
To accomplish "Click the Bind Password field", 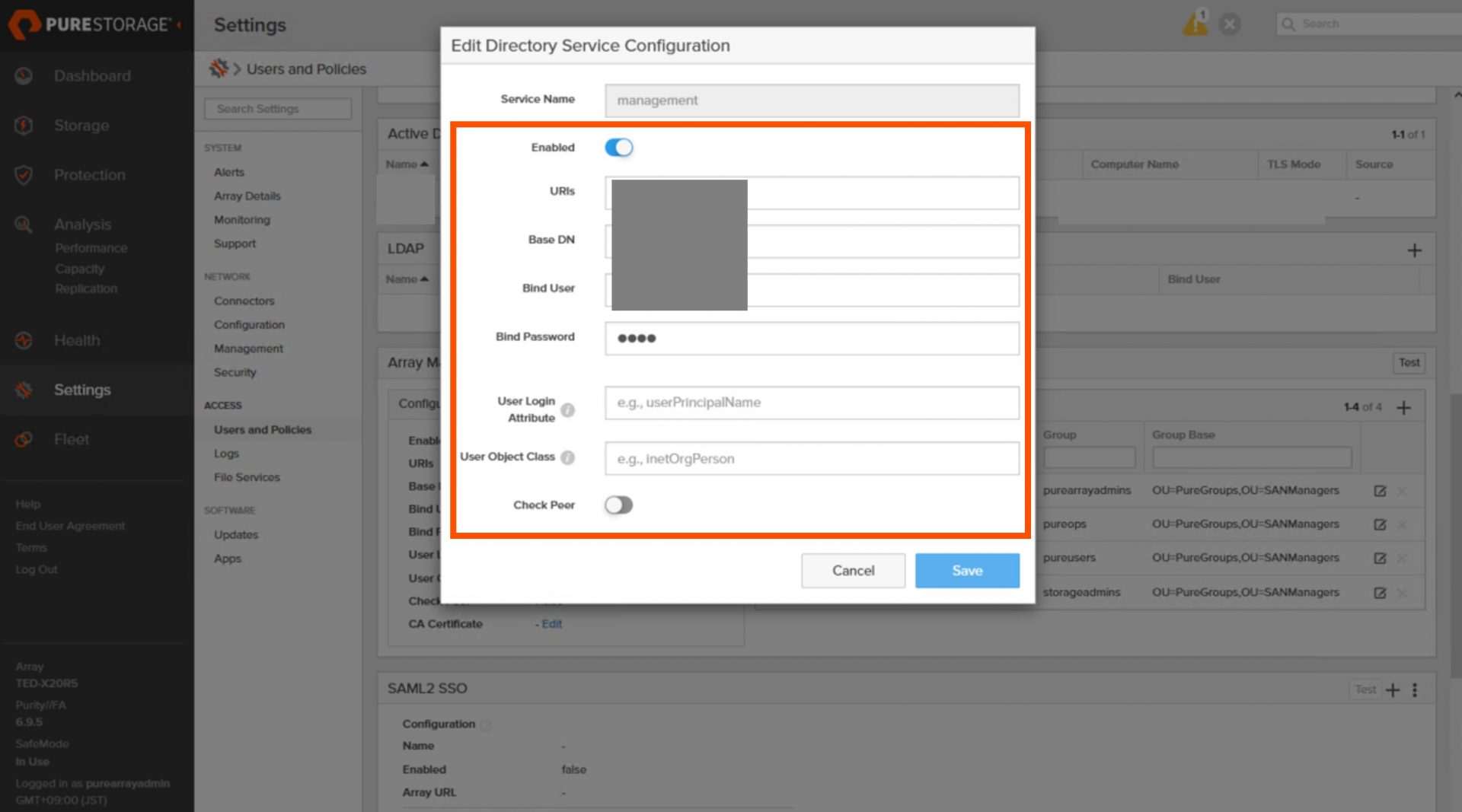I will tap(812, 339).
